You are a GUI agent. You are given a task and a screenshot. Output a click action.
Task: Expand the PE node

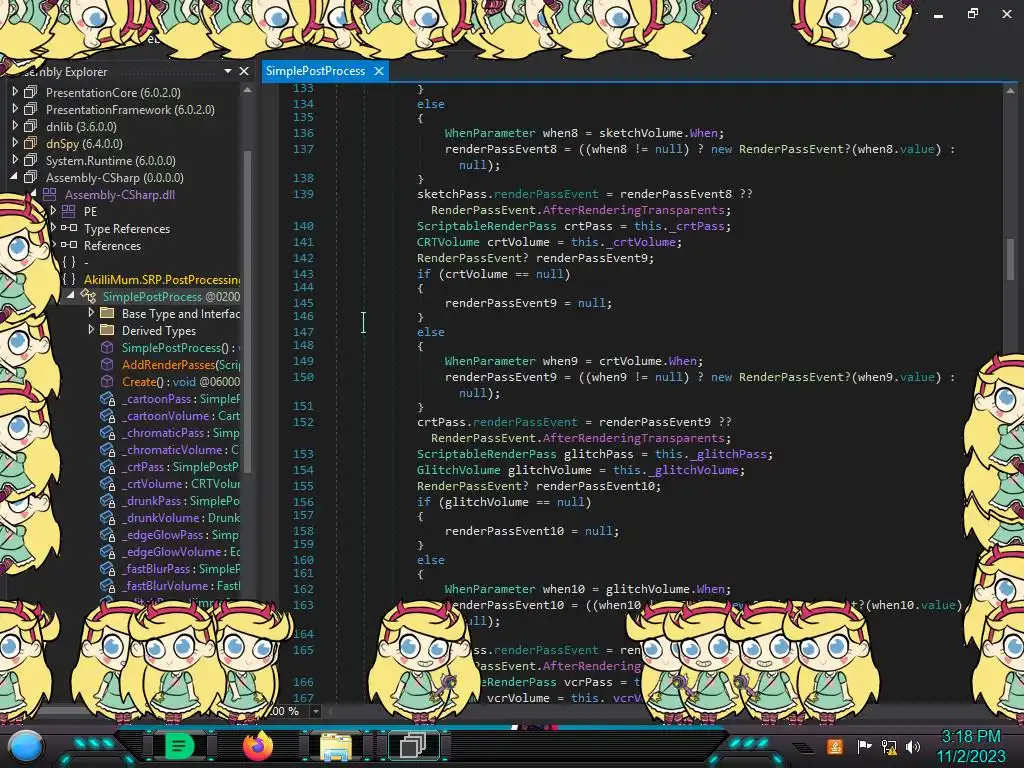(54, 211)
